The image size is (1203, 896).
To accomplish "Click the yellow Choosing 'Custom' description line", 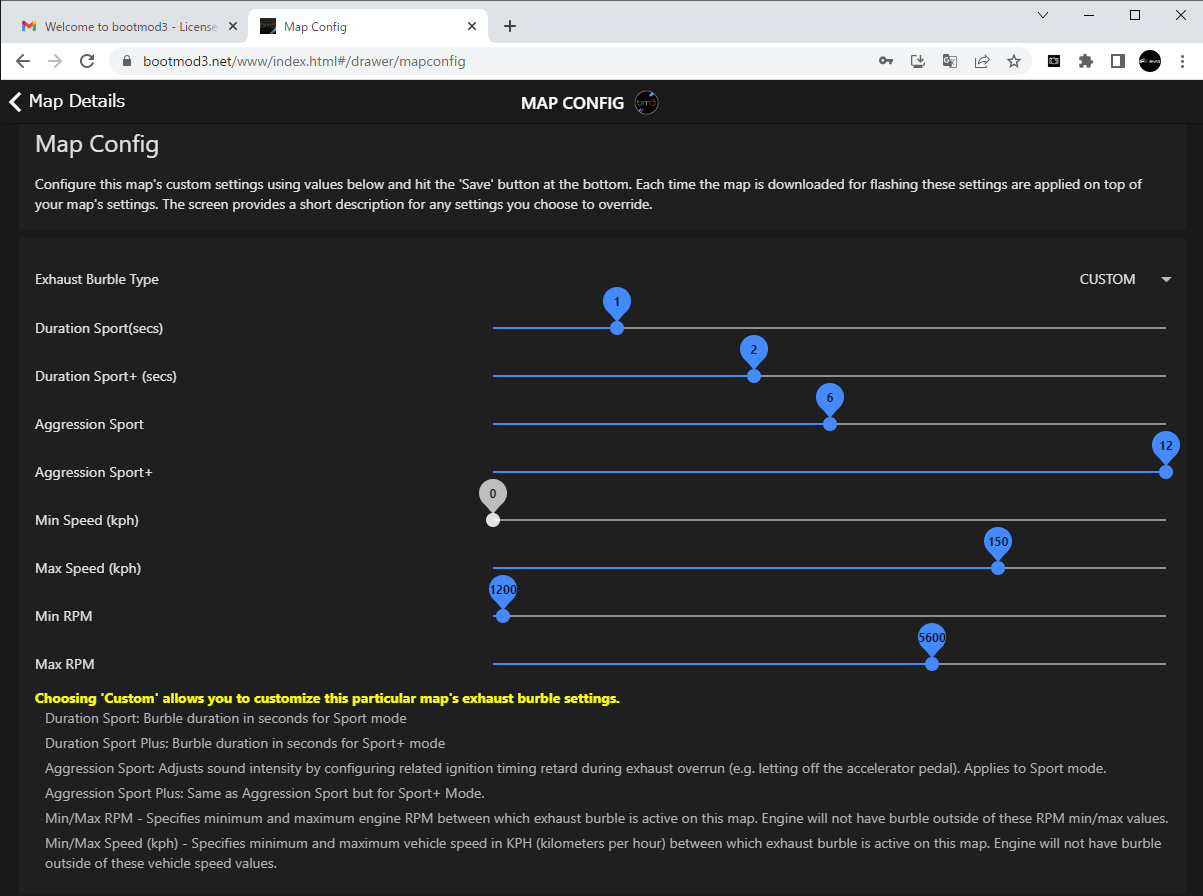I will (327, 698).
